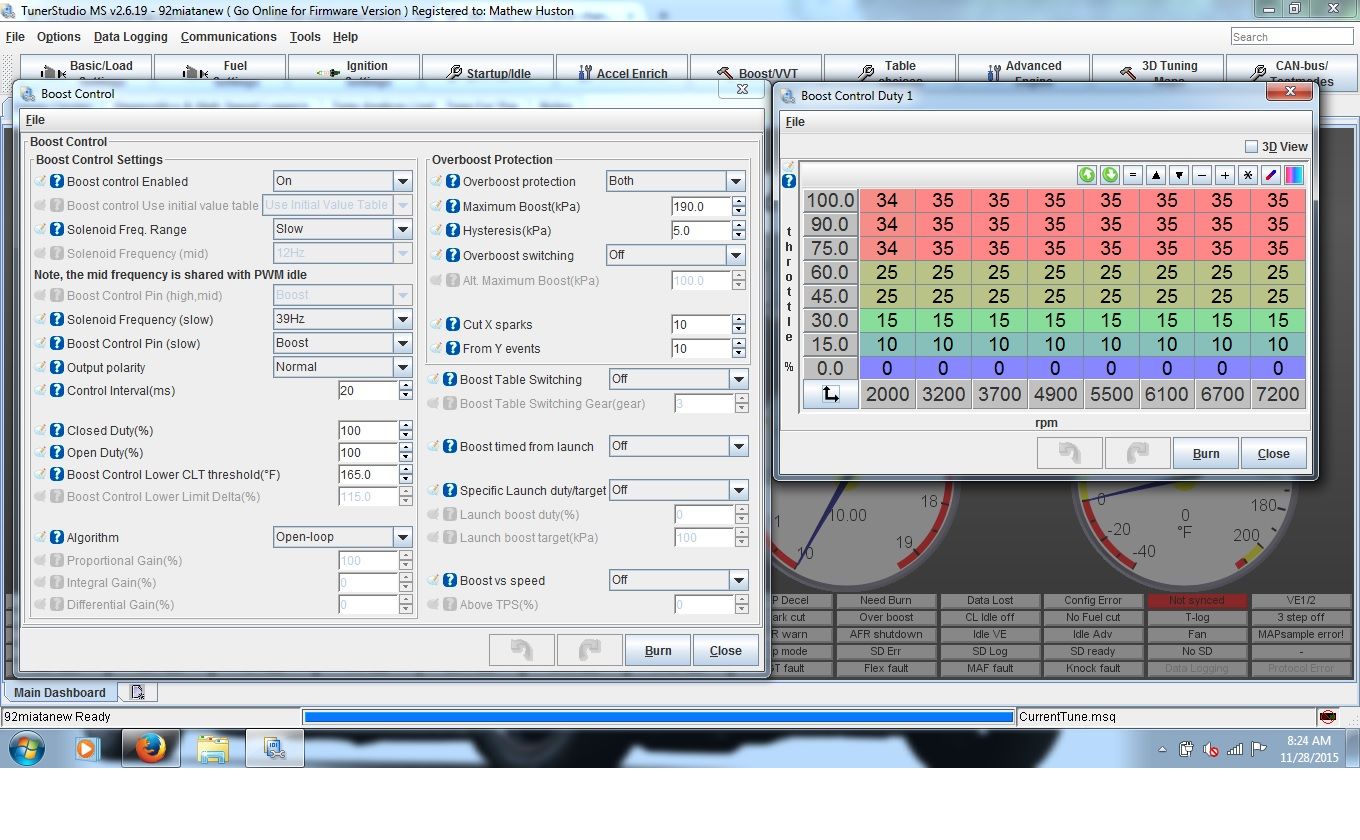Open the Algorithm dropdown

pos(402,538)
